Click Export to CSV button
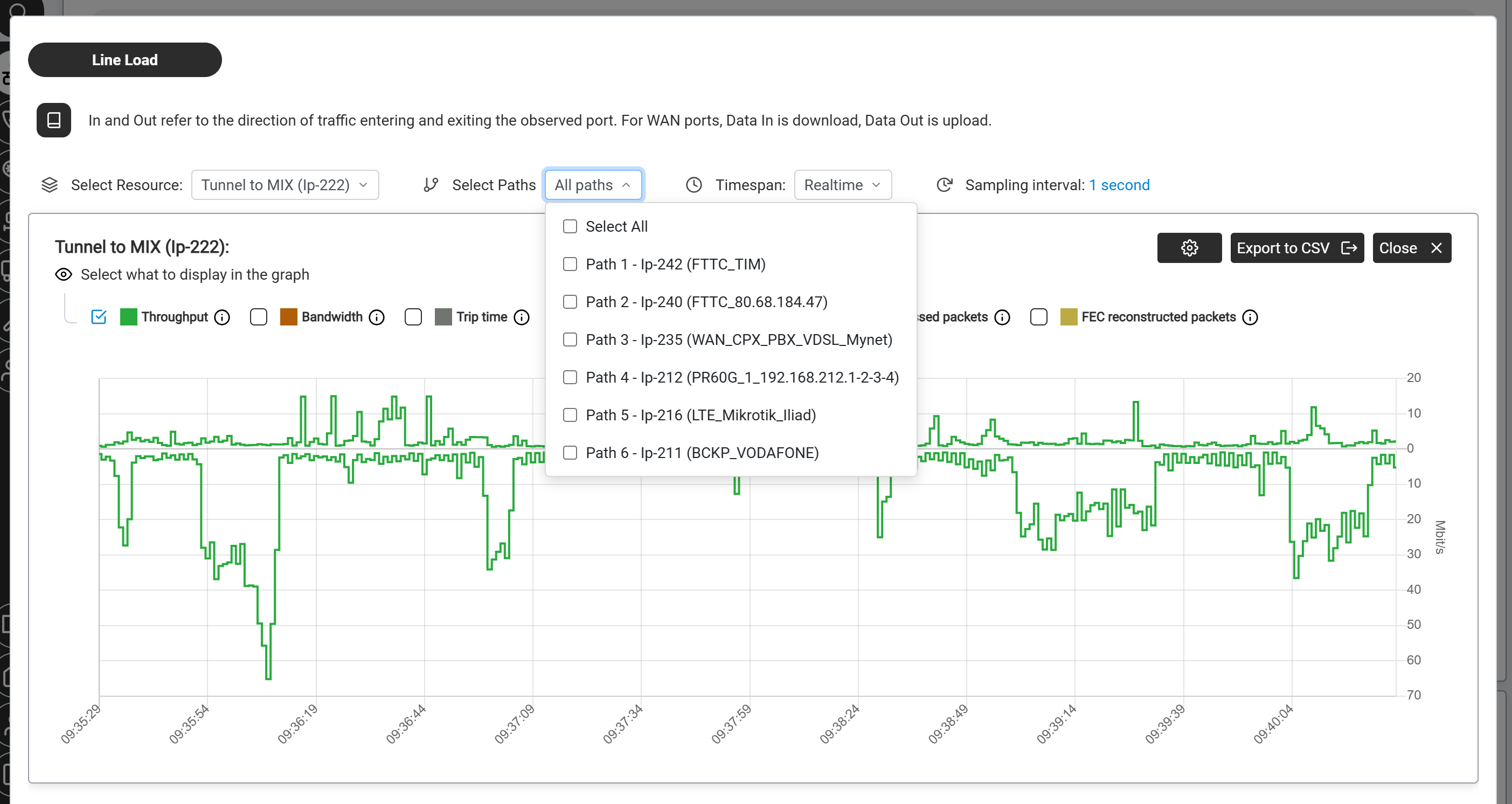 [1296, 248]
